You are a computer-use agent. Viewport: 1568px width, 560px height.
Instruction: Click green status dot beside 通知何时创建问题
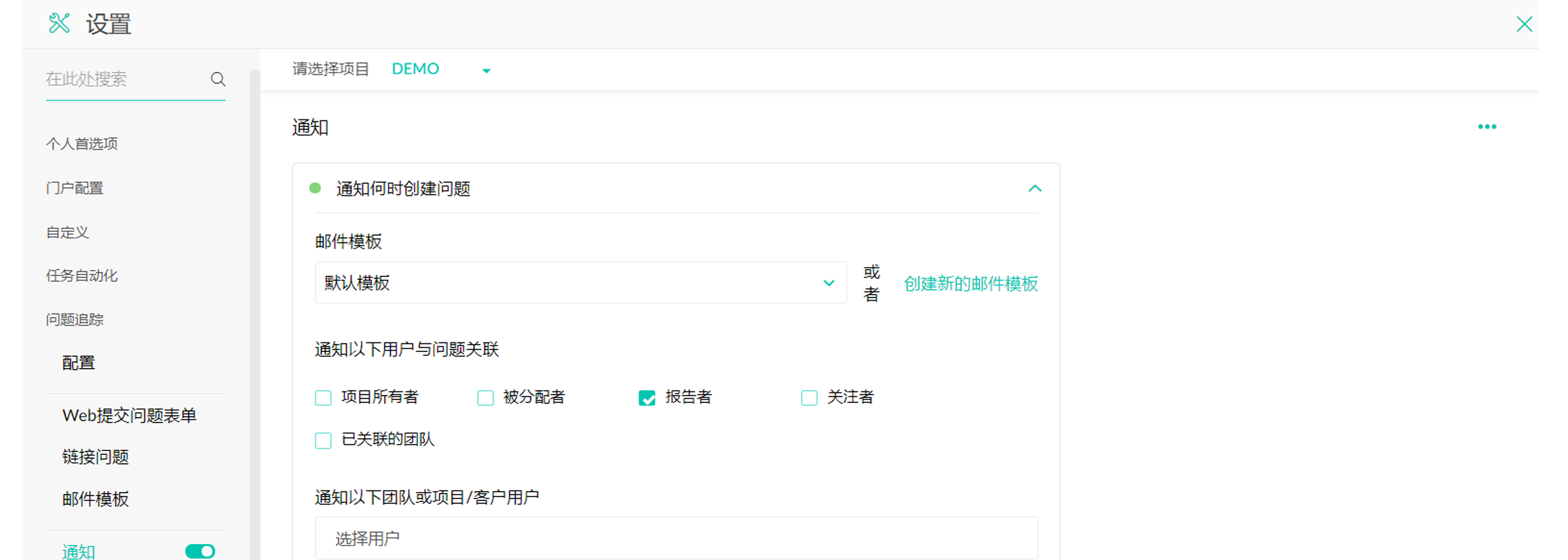[315, 188]
